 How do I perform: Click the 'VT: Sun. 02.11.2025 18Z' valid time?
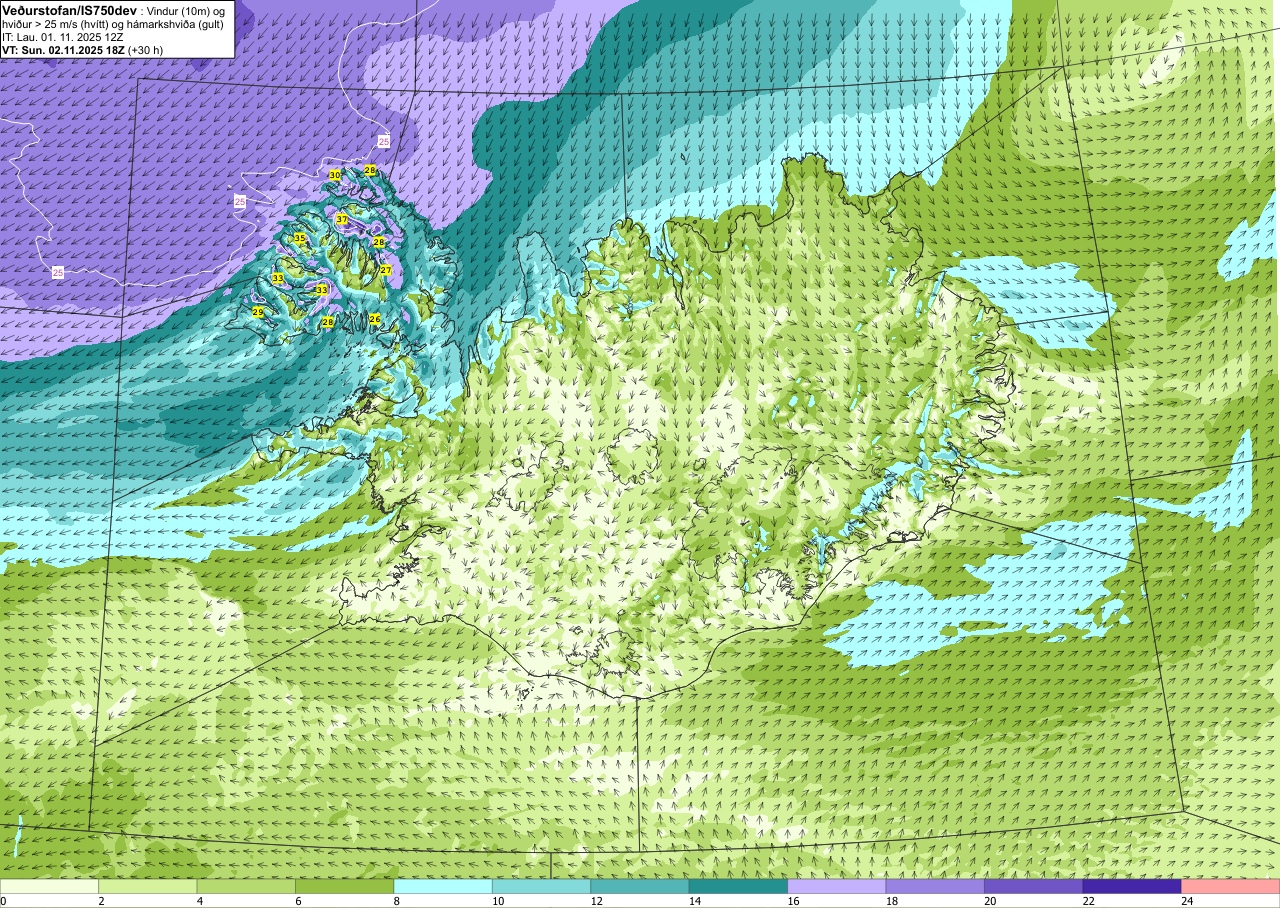click(x=63, y=49)
